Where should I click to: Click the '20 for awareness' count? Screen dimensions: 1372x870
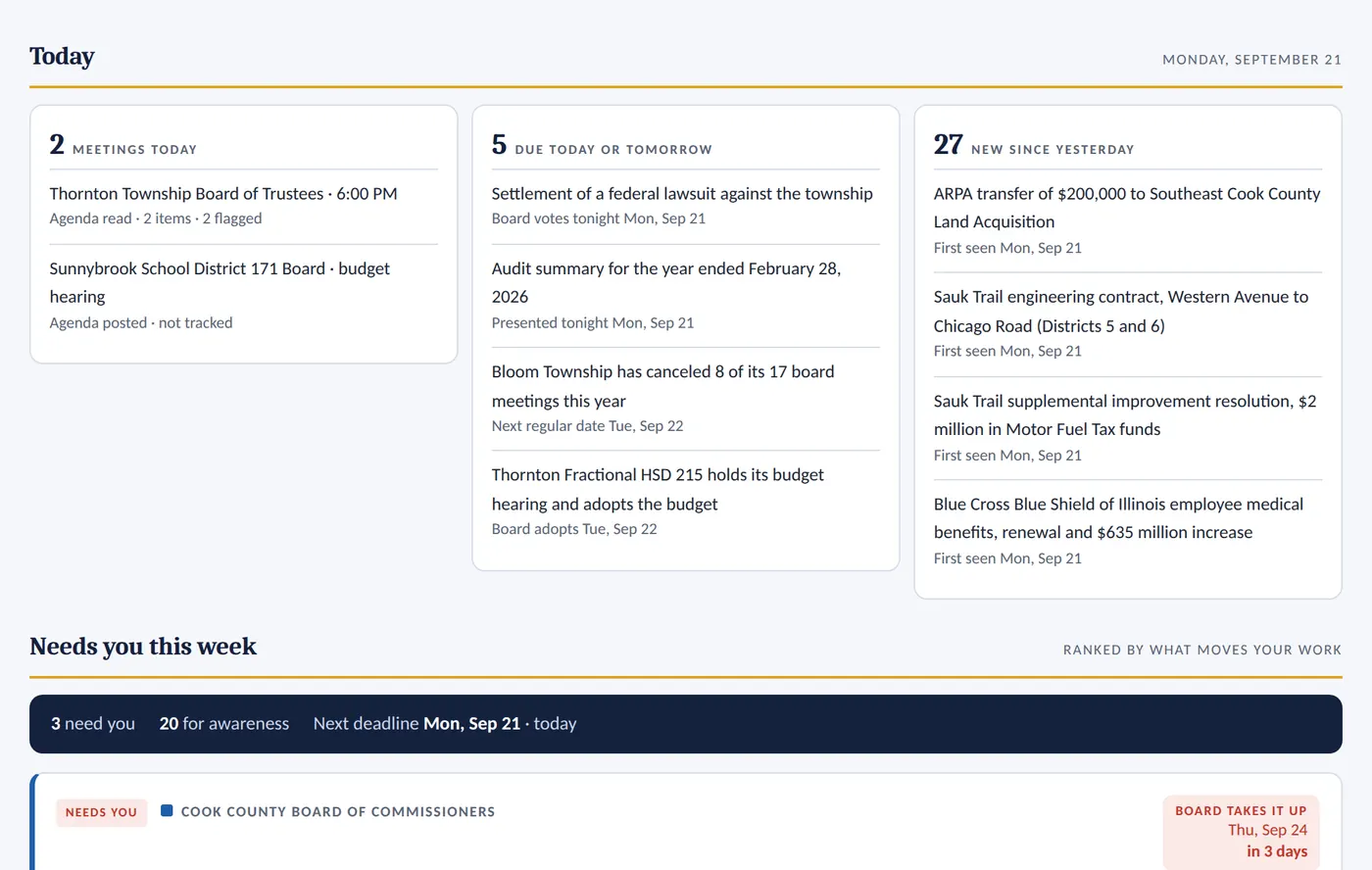[x=224, y=723]
